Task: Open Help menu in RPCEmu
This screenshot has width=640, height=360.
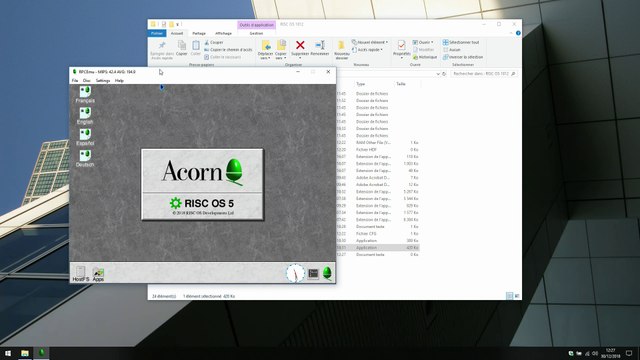Action: point(119,81)
